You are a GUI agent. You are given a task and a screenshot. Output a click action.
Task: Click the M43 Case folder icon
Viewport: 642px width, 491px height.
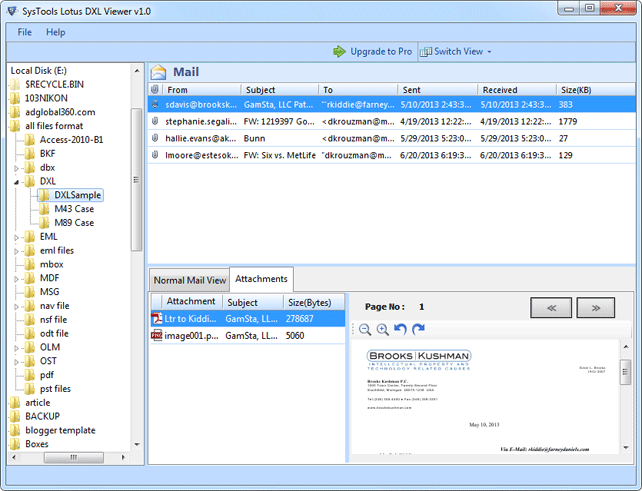click(x=44, y=209)
